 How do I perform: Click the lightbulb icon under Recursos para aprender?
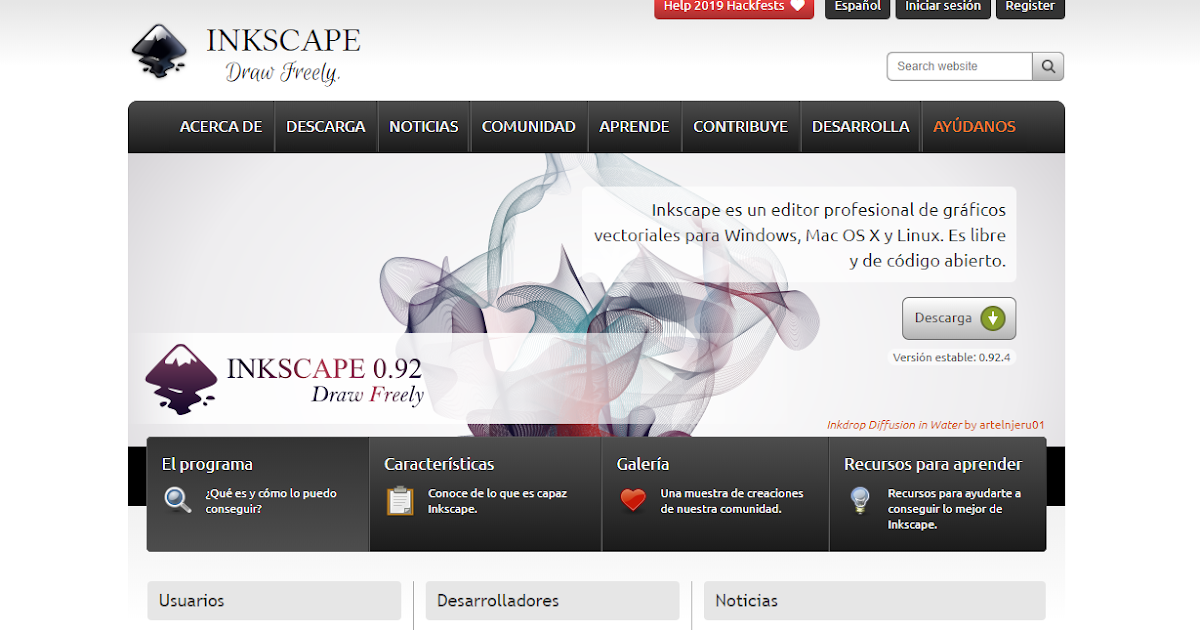[859, 500]
